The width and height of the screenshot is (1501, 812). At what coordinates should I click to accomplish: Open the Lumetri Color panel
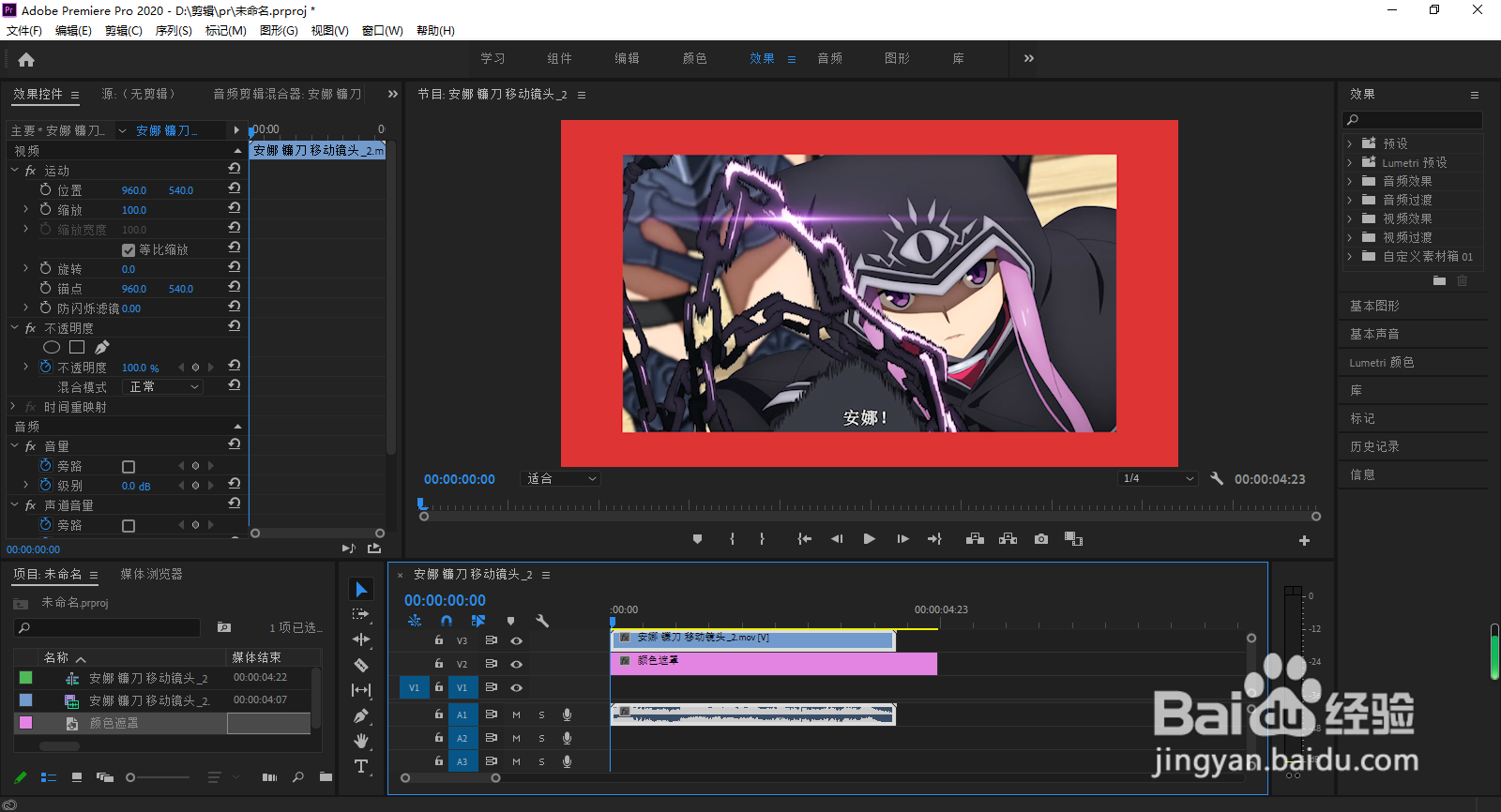tap(1381, 362)
